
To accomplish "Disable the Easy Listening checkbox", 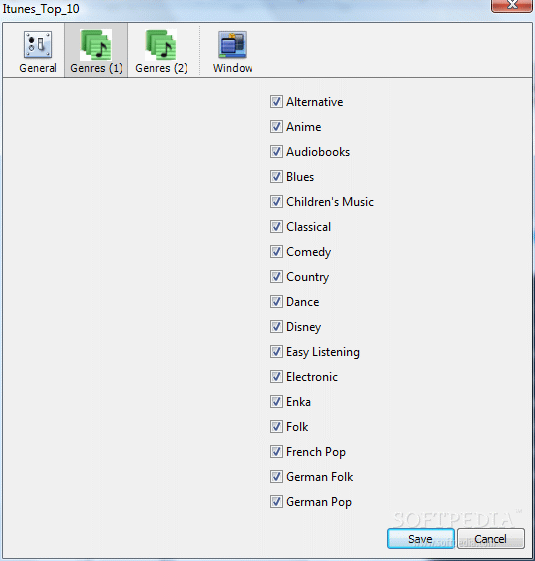I will [276, 352].
